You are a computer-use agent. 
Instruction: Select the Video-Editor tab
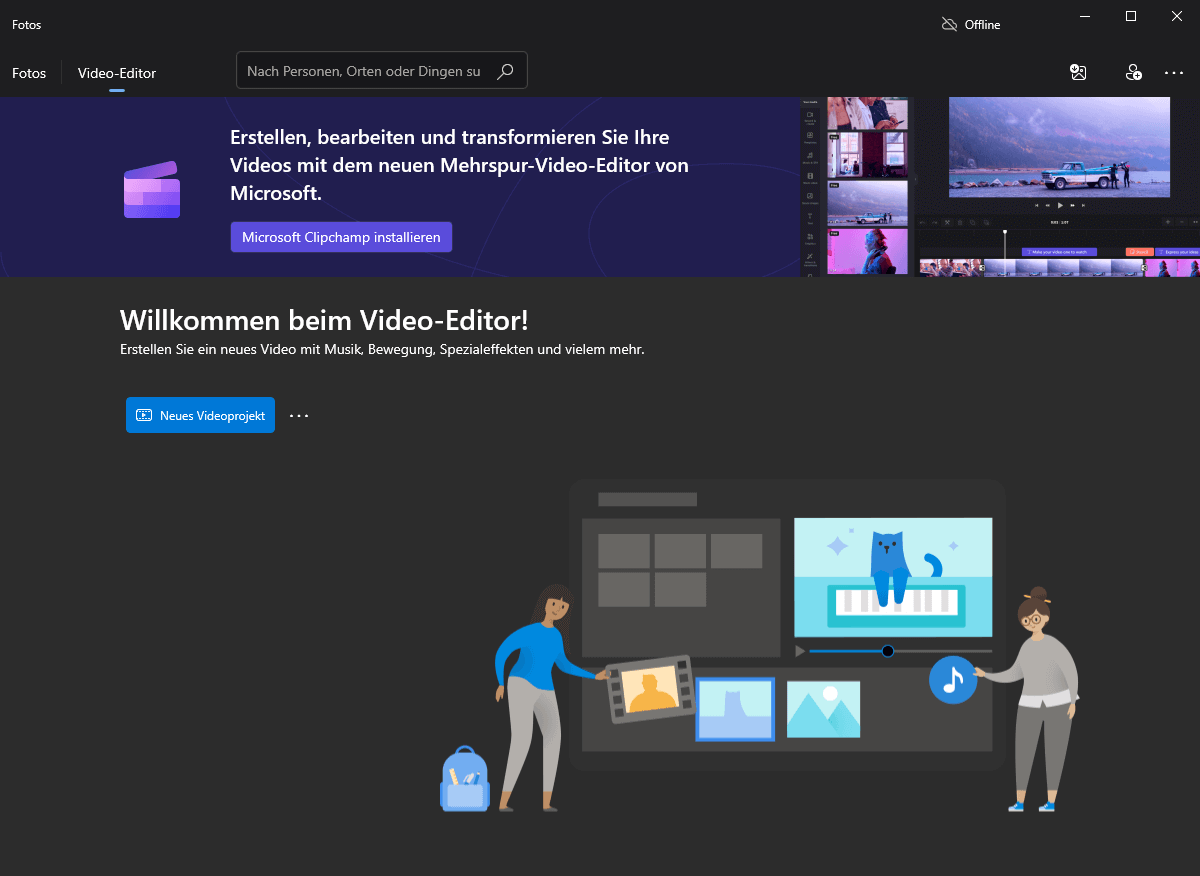[116, 73]
